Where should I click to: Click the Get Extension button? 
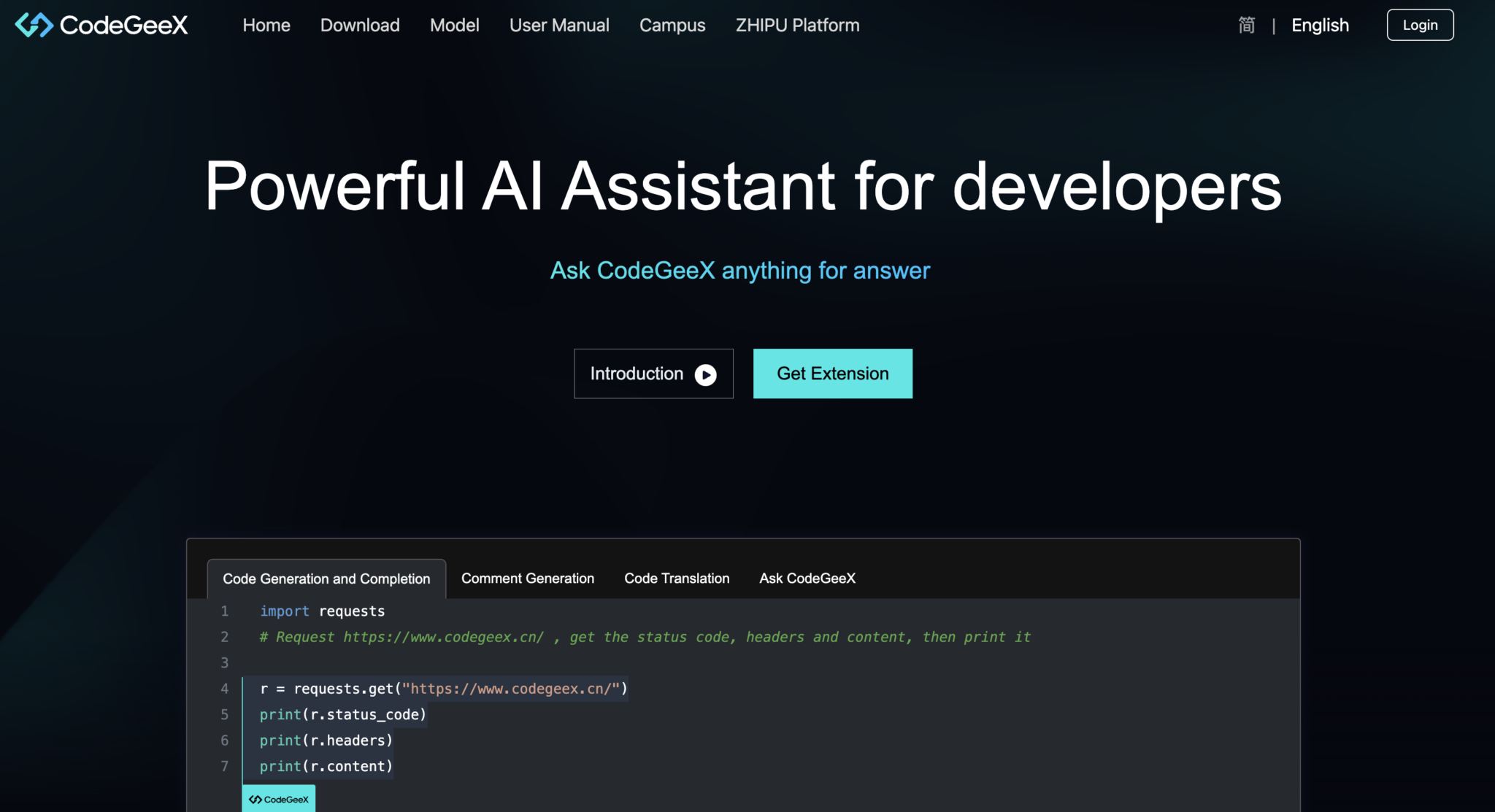tap(833, 374)
